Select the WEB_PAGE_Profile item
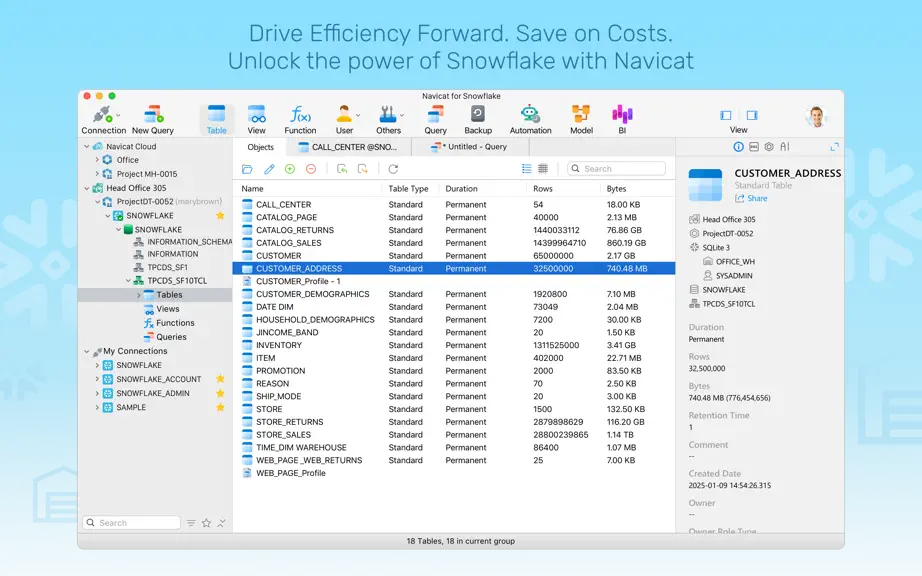The width and height of the screenshot is (922, 576). click(x=453, y=473)
